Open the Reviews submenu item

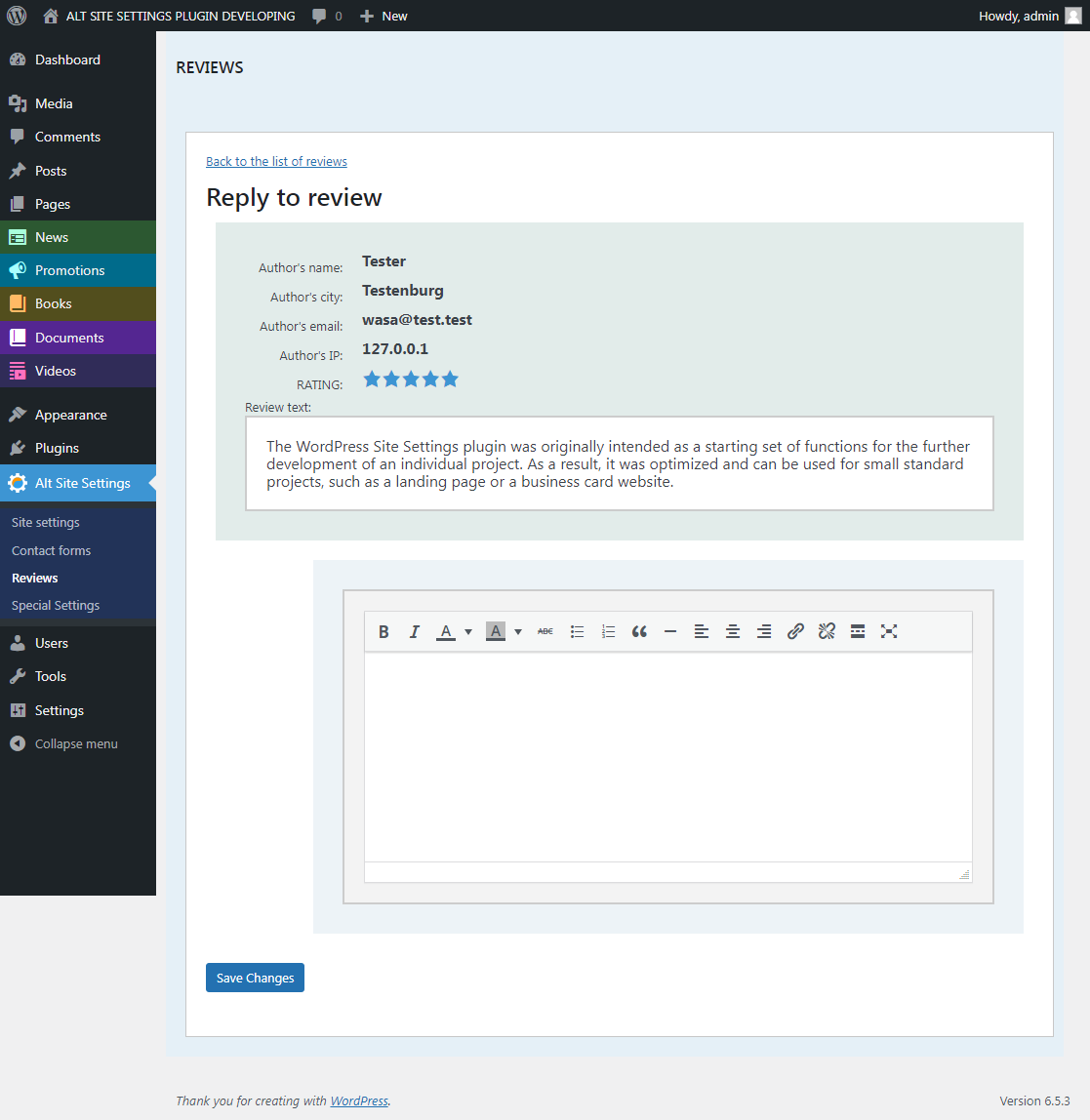(34, 578)
